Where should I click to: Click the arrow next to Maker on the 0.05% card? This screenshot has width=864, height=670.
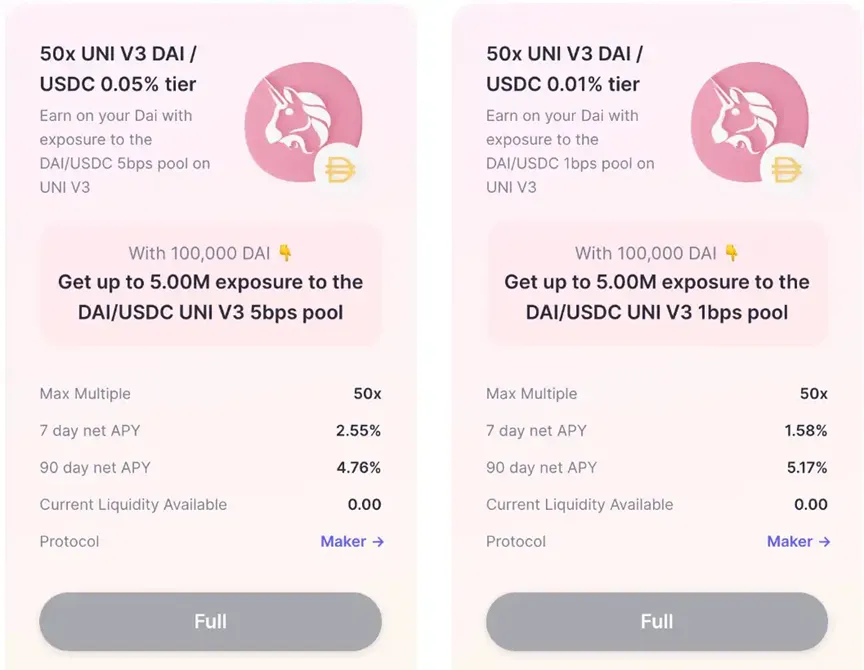click(378, 542)
